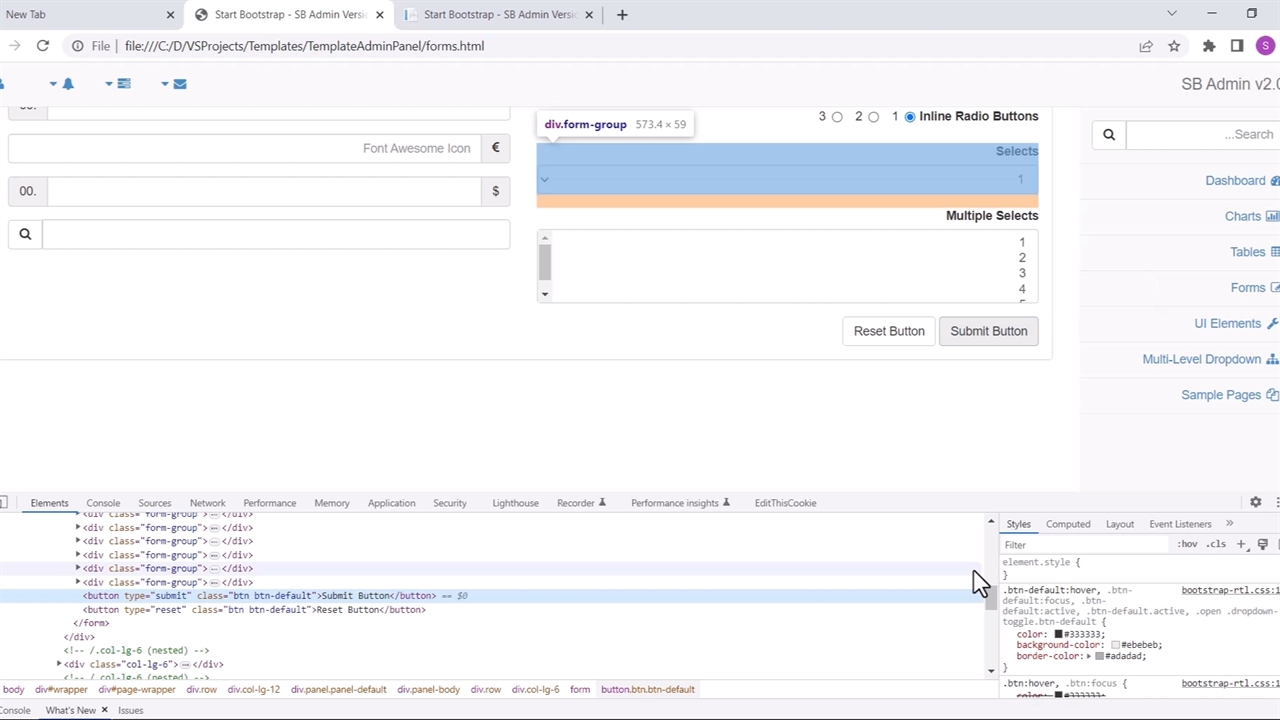Image resolution: width=1280 pixels, height=720 pixels.
Task: Reload the page with refresh icon
Action: pos(43,46)
